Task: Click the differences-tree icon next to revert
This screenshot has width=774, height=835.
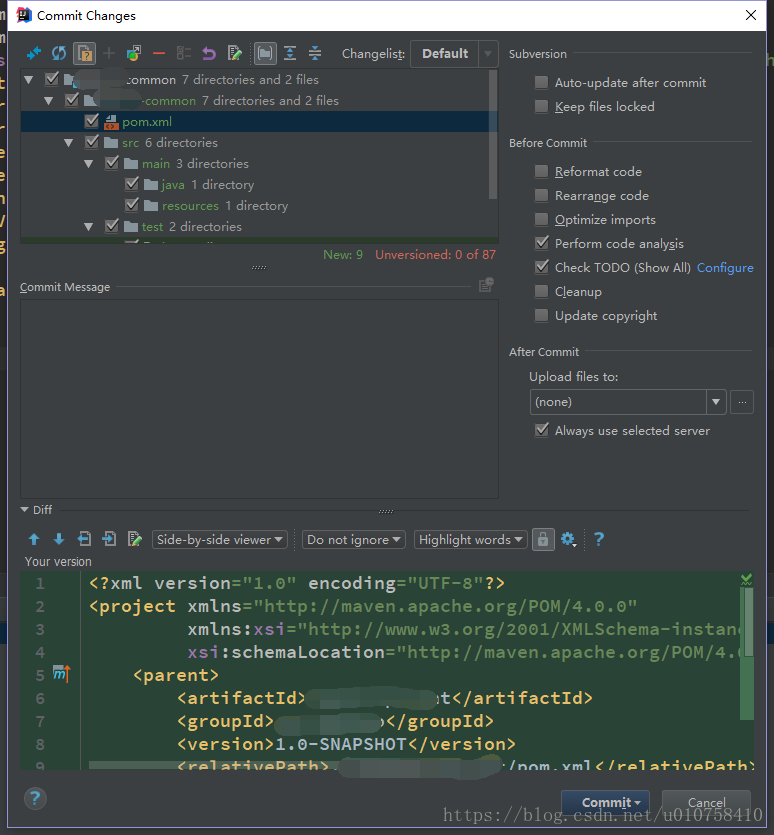Action: pyautogui.click(x=184, y=53)
